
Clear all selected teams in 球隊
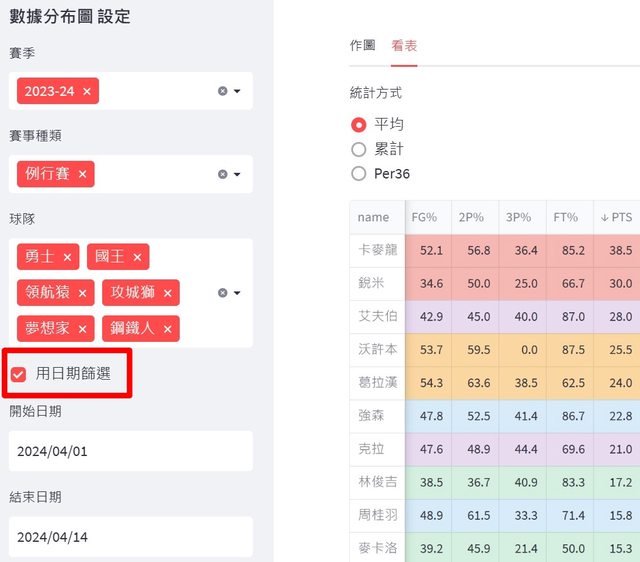pyautogui.click(x=222, y=293)
